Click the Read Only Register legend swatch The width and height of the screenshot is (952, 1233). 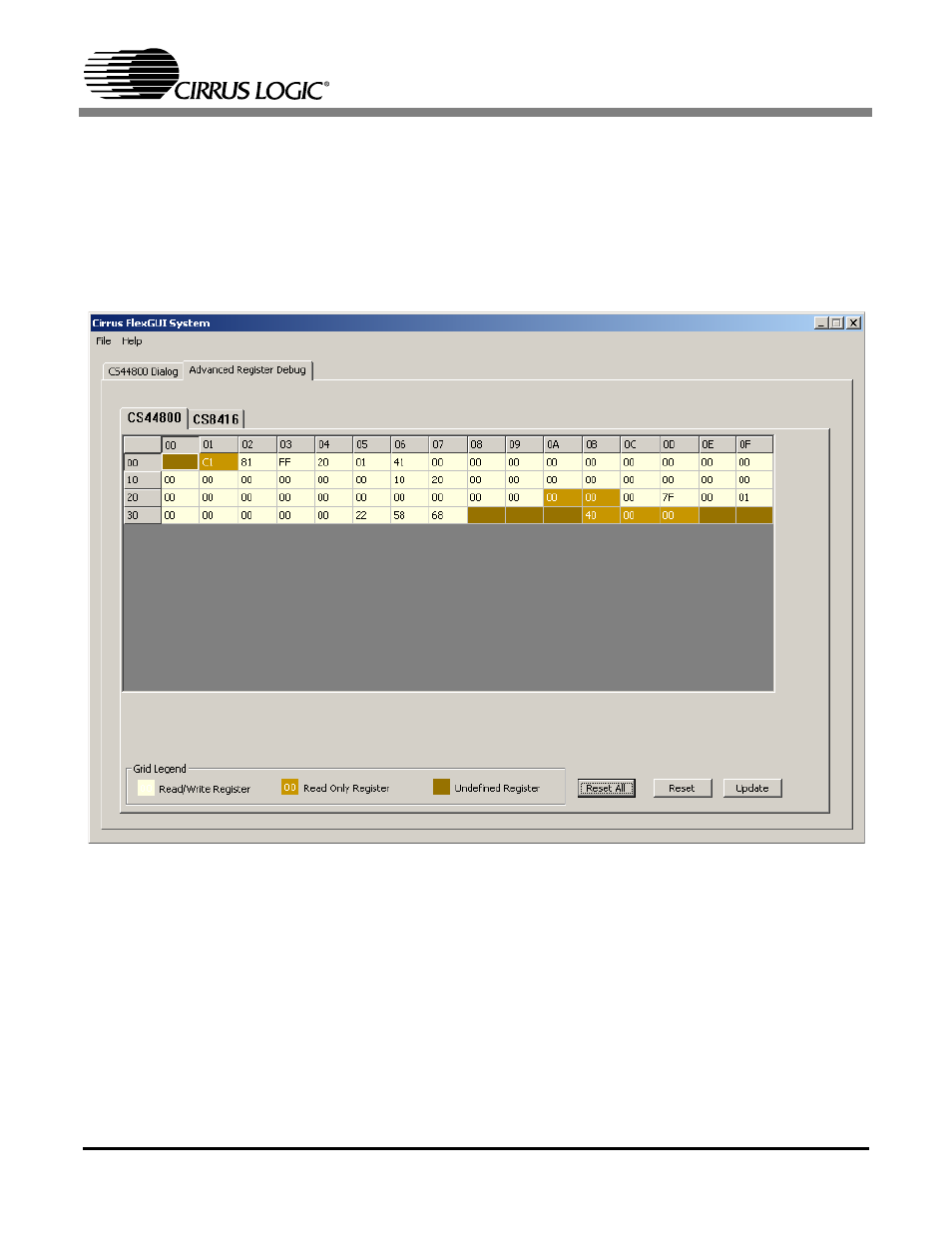[x=289, y=787]
